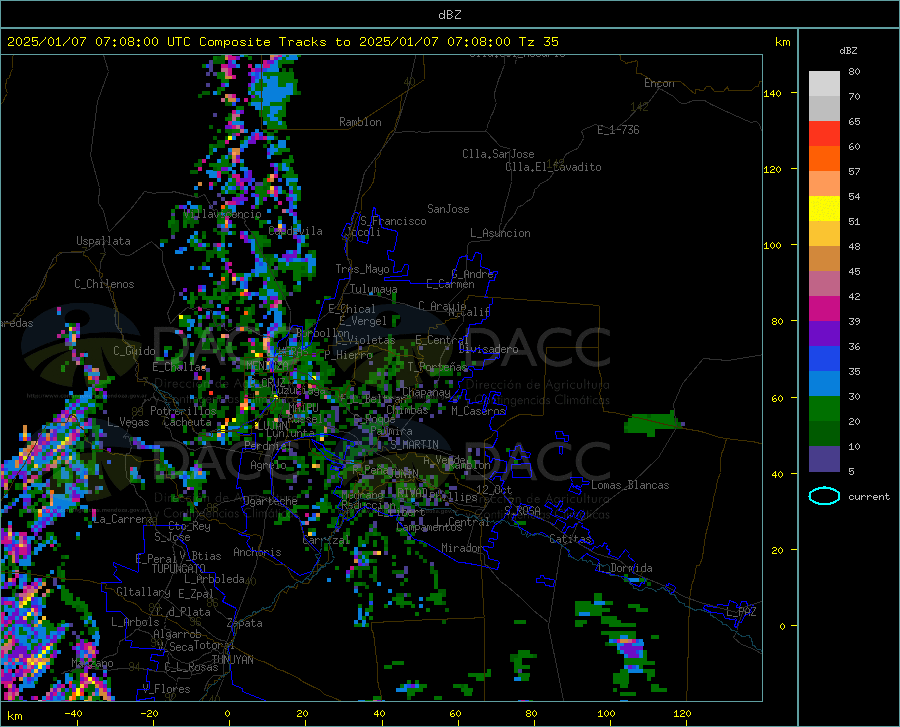Click the 'Mirador' map label
The image size is (900, 727).
click(x=462, y=548)
